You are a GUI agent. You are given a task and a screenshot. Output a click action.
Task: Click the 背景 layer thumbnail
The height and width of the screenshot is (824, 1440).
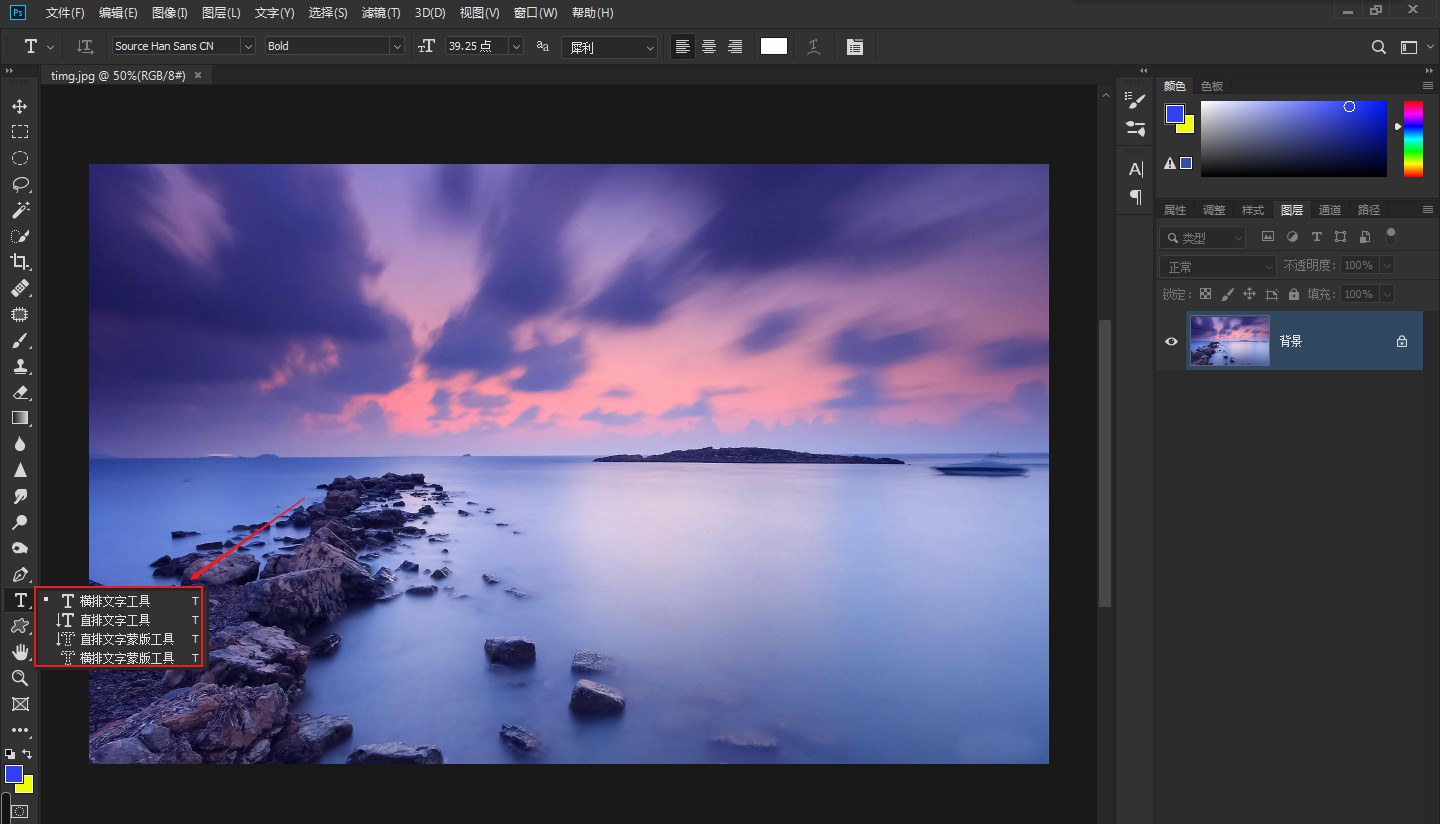(1229, 341)
